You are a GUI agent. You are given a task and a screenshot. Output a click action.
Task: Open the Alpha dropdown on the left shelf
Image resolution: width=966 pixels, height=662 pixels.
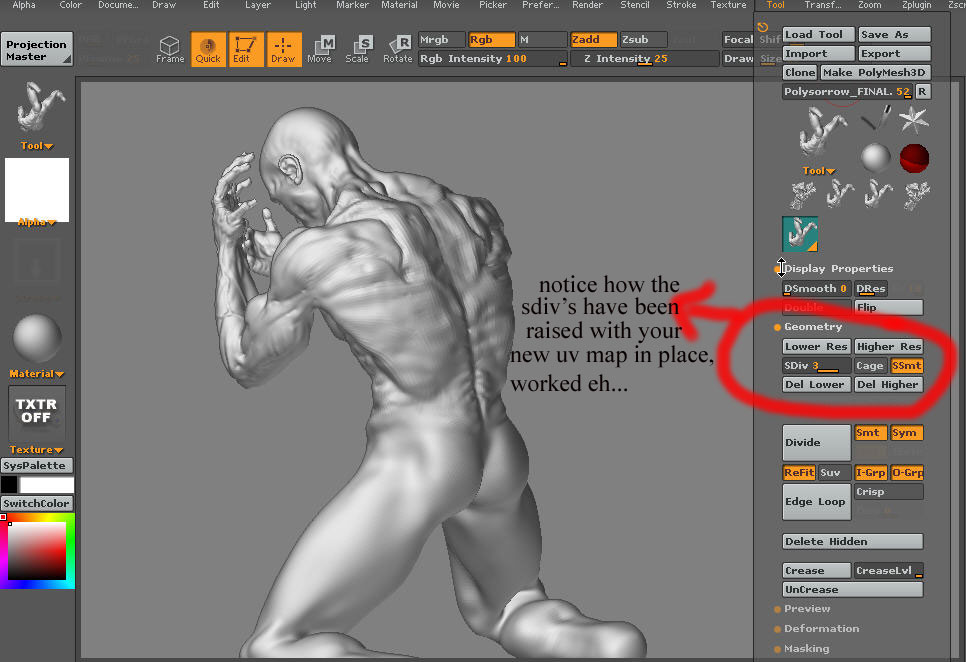coord(37,222)
